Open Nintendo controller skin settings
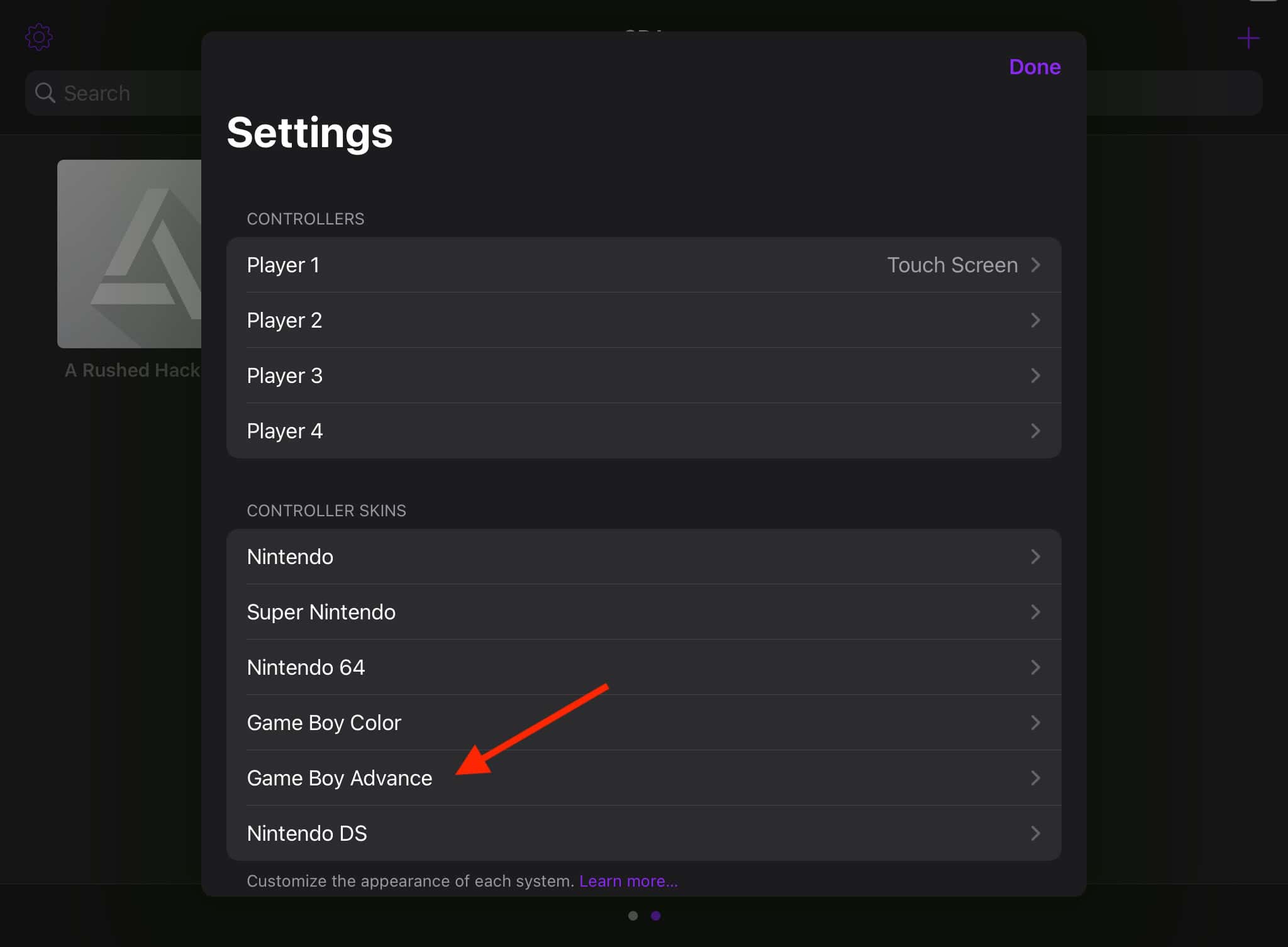Viewport: 1288px width, 947px height. coord(644,556)
